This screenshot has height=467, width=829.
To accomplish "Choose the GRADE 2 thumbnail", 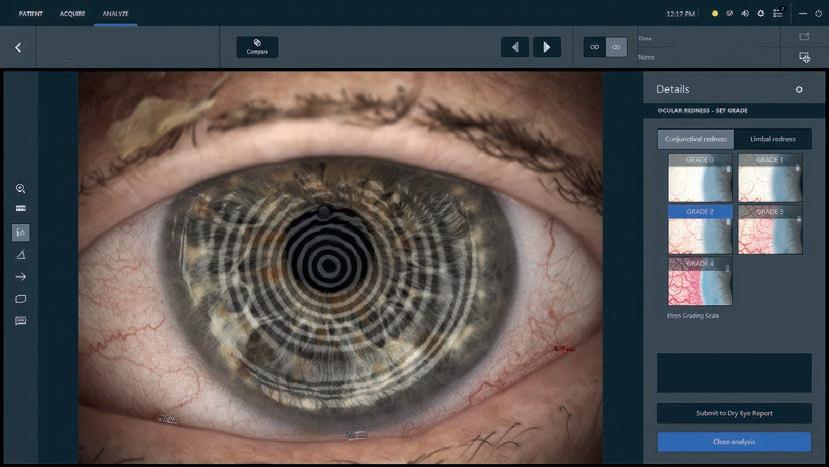I will [700, 230].
